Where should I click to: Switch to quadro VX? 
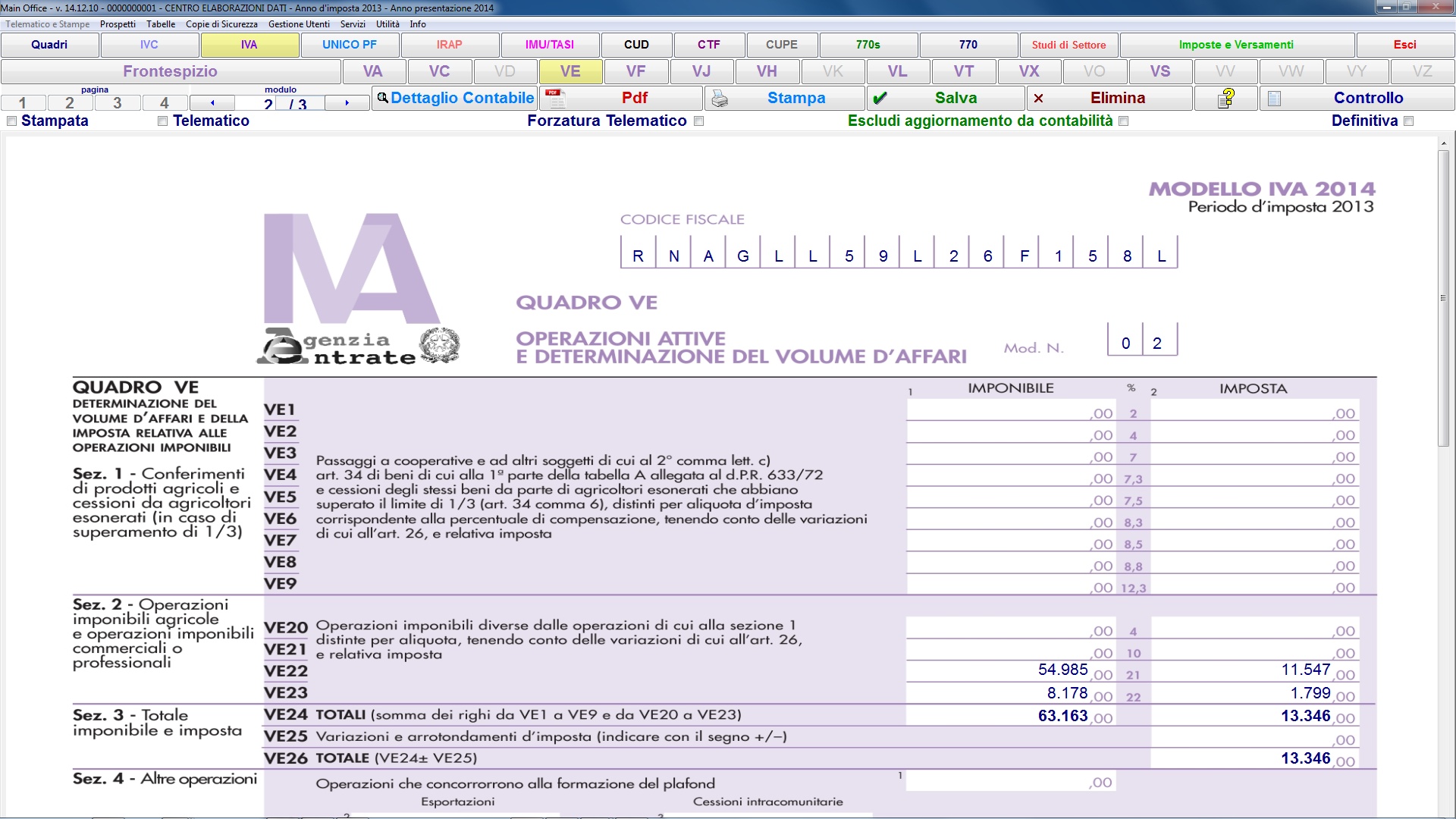pyautogui.click(x=1029, y=71)
